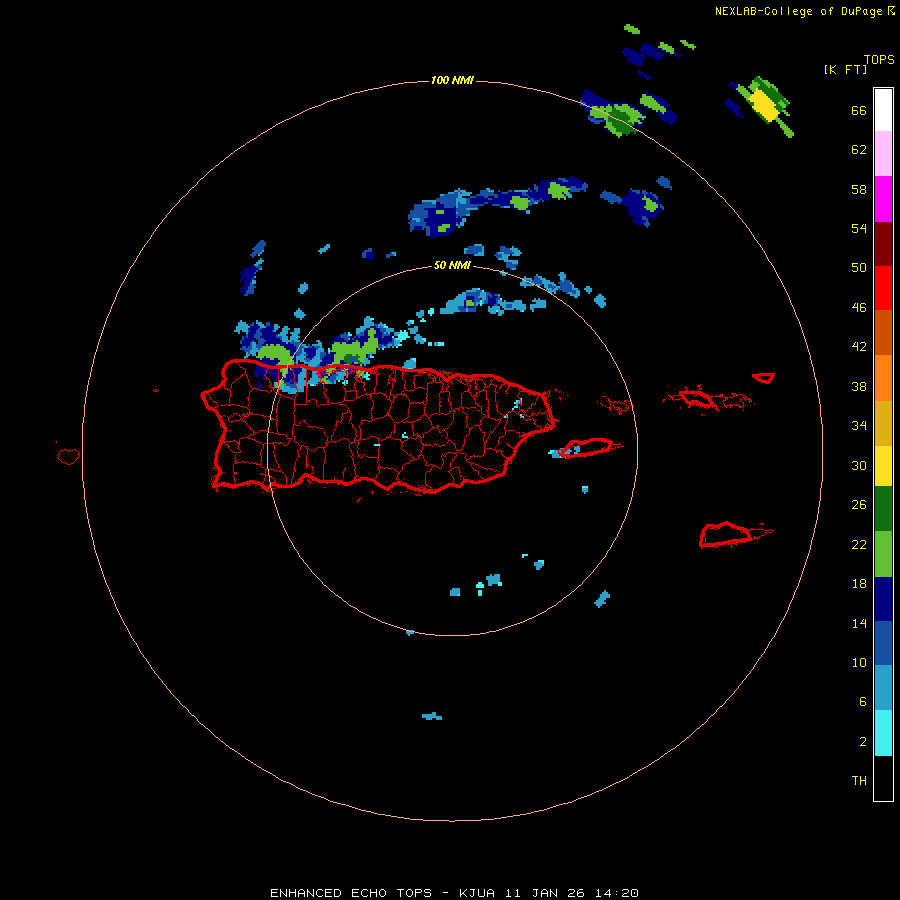
Task: Click the legend value '2'
Action: pos(862,742)
